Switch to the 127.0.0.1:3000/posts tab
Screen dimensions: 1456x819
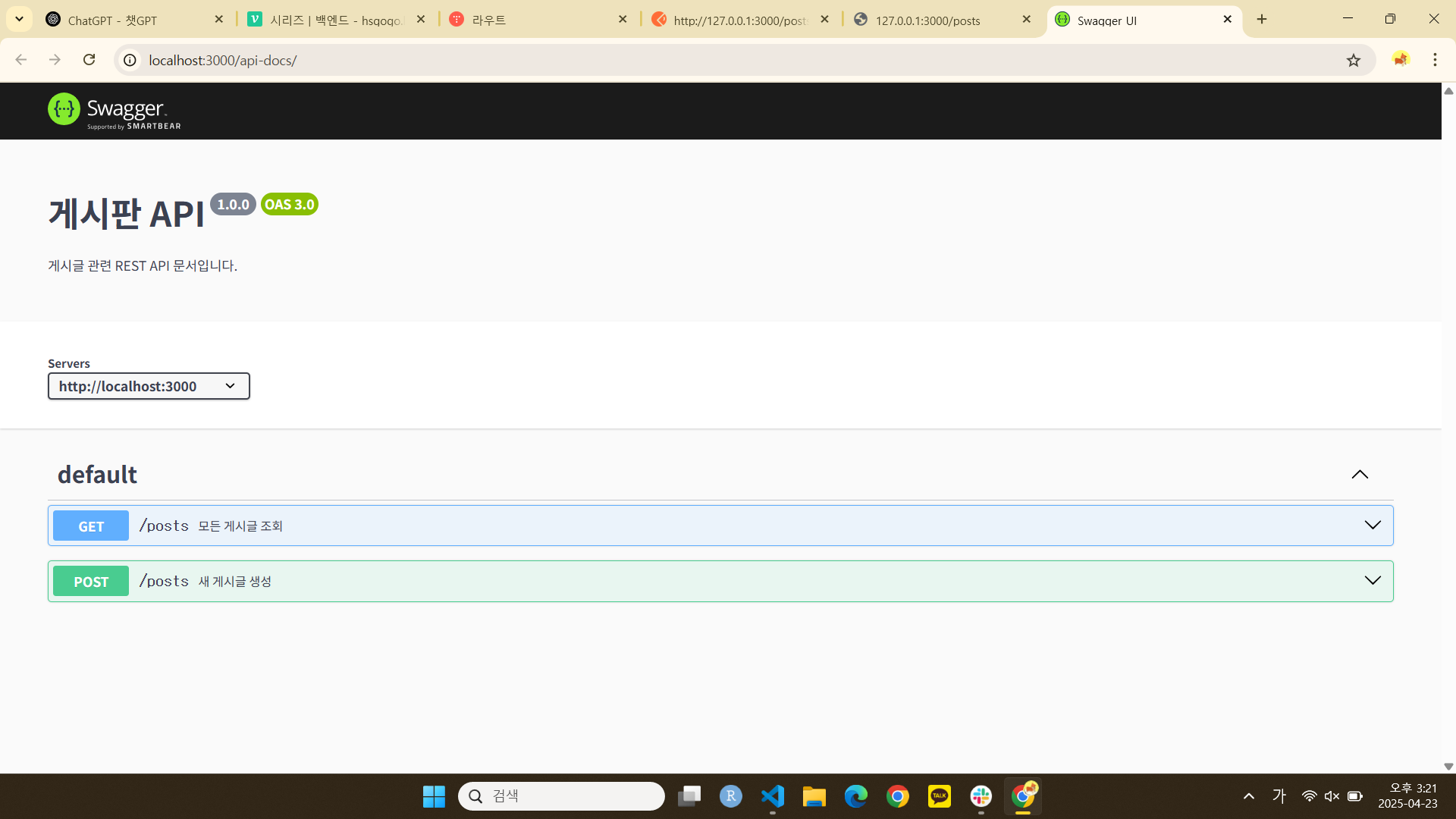click(927, 20)
